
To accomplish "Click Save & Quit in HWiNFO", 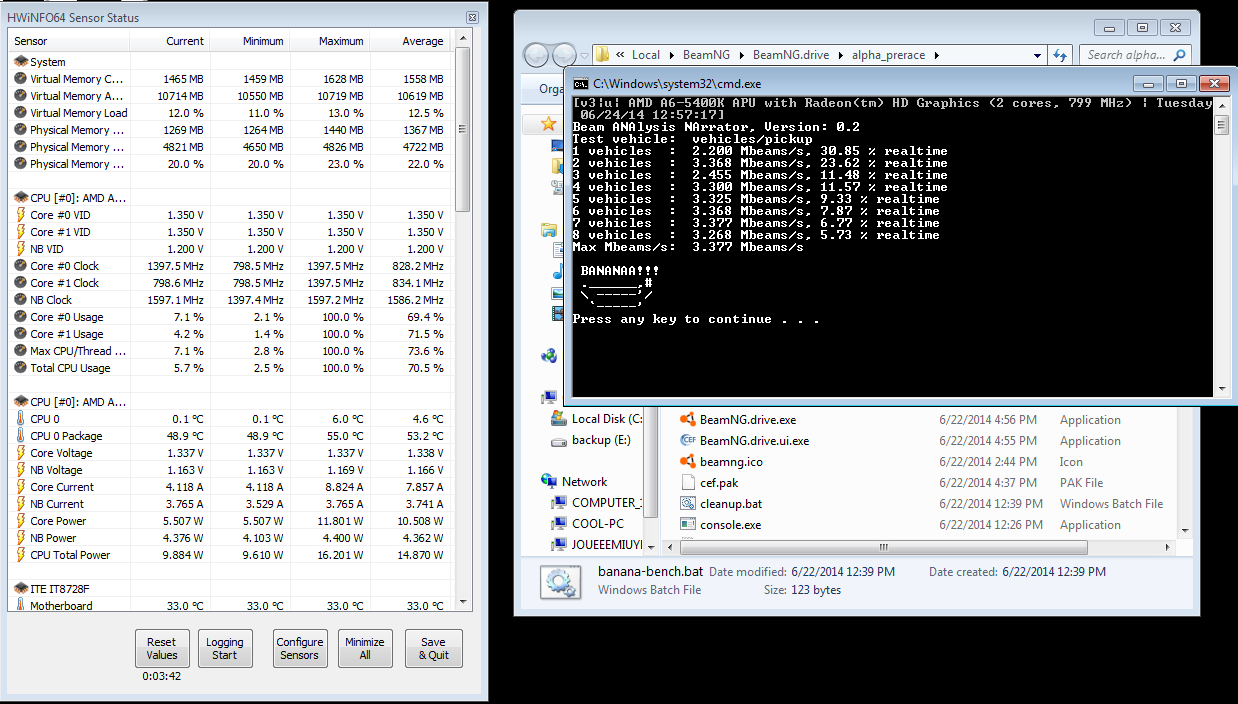I will (433, 648).
